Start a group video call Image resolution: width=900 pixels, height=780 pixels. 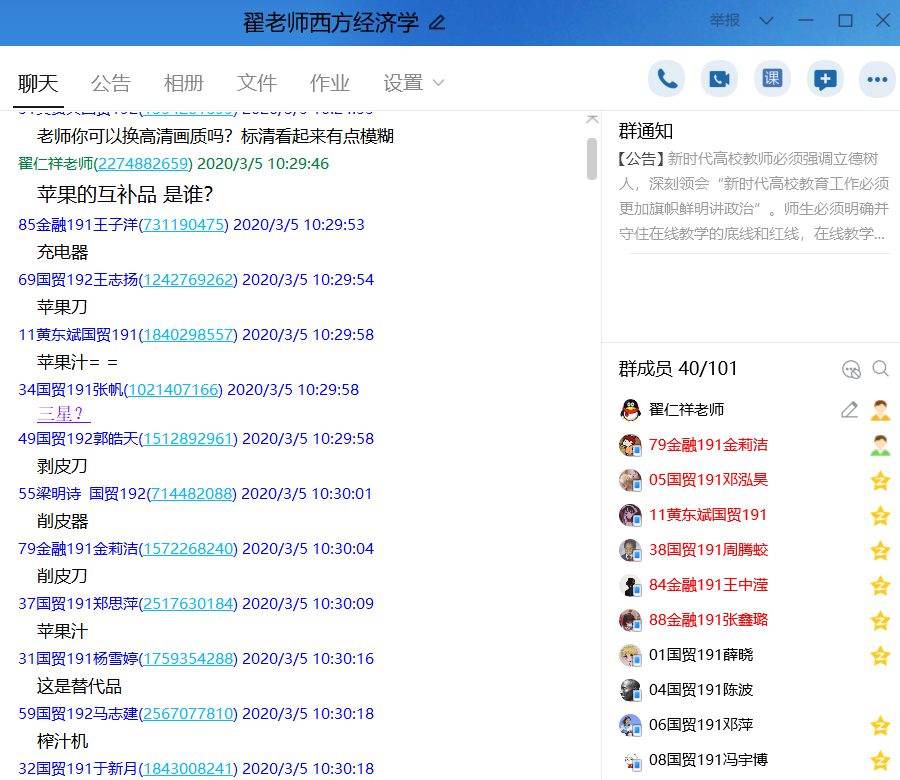719,80
